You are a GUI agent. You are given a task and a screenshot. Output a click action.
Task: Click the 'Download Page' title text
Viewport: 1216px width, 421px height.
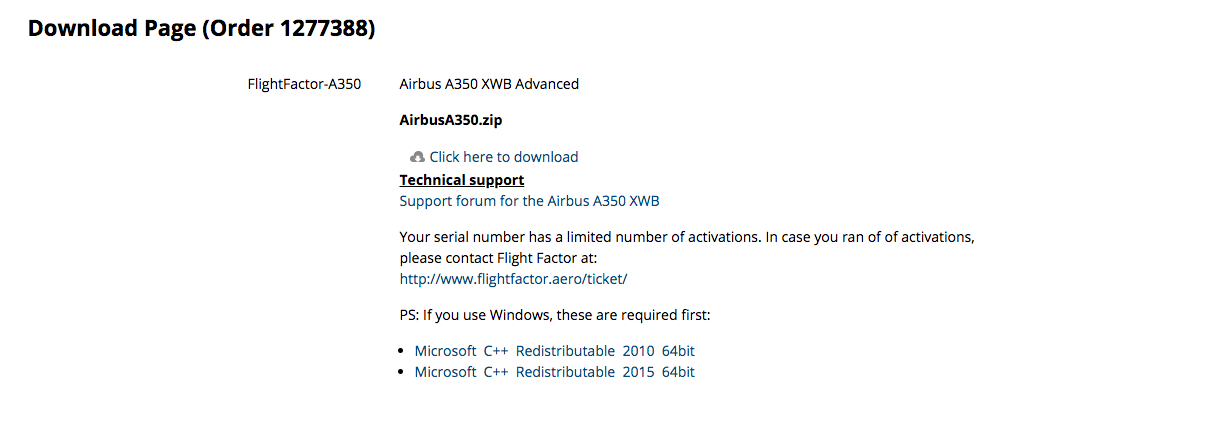click(112, 29)
